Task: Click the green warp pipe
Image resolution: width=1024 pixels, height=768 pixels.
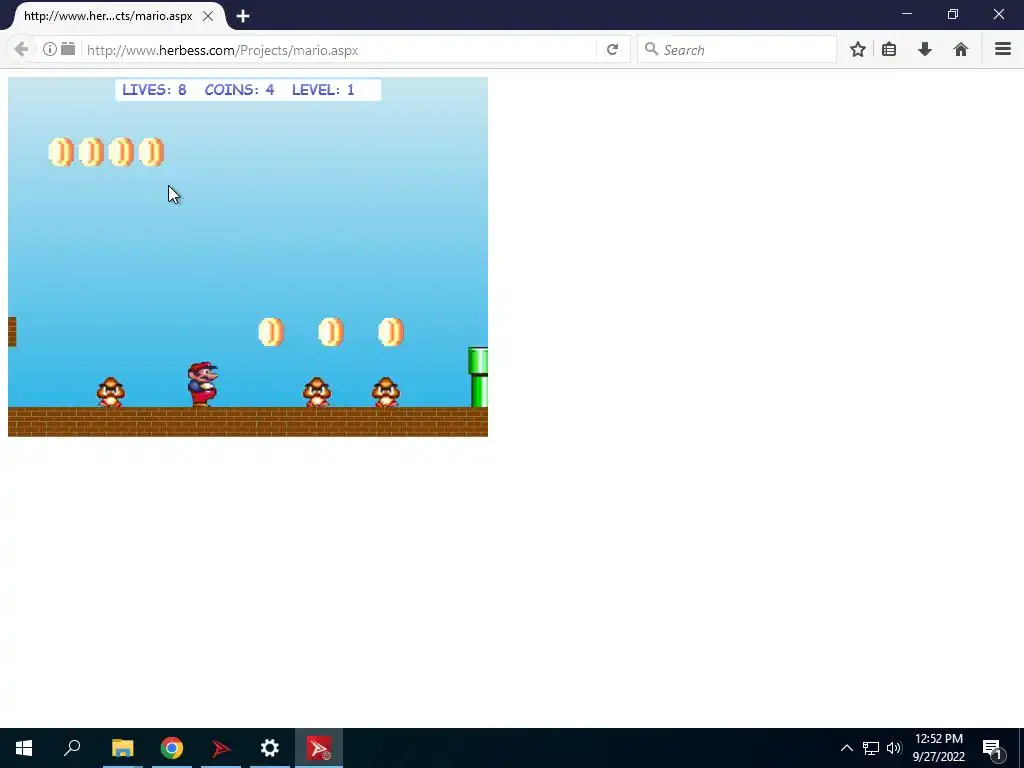Action: 478,377
